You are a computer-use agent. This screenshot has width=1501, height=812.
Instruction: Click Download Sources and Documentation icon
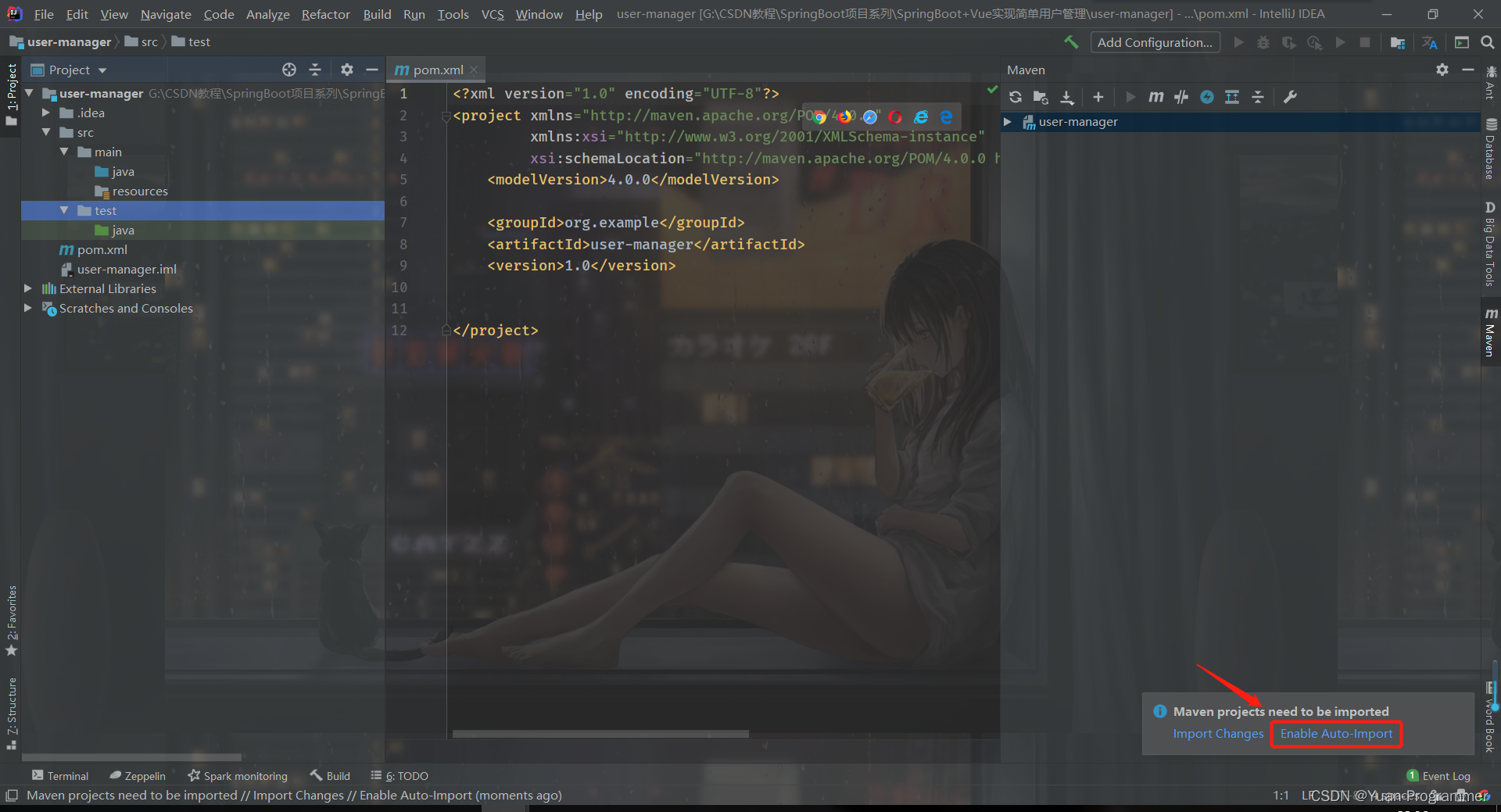tap(1066, 97)
